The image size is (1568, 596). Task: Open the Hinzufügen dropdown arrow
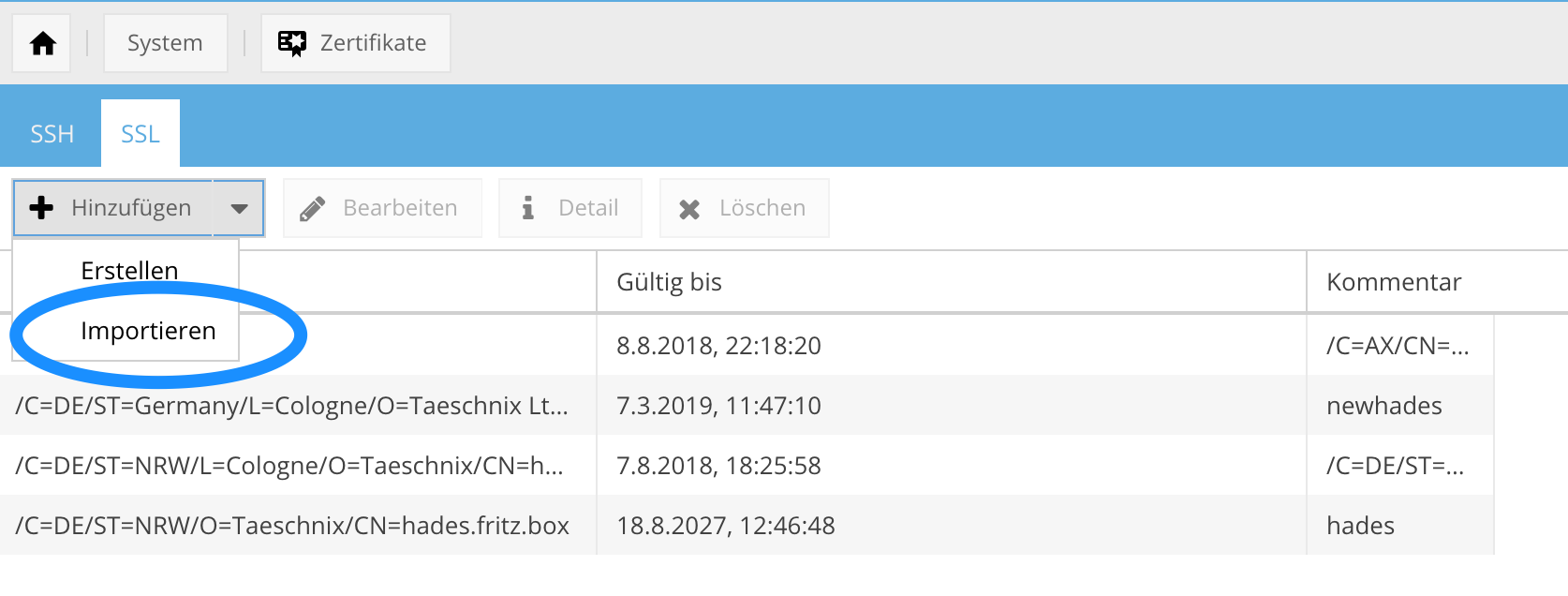click(x=240, y=207)
